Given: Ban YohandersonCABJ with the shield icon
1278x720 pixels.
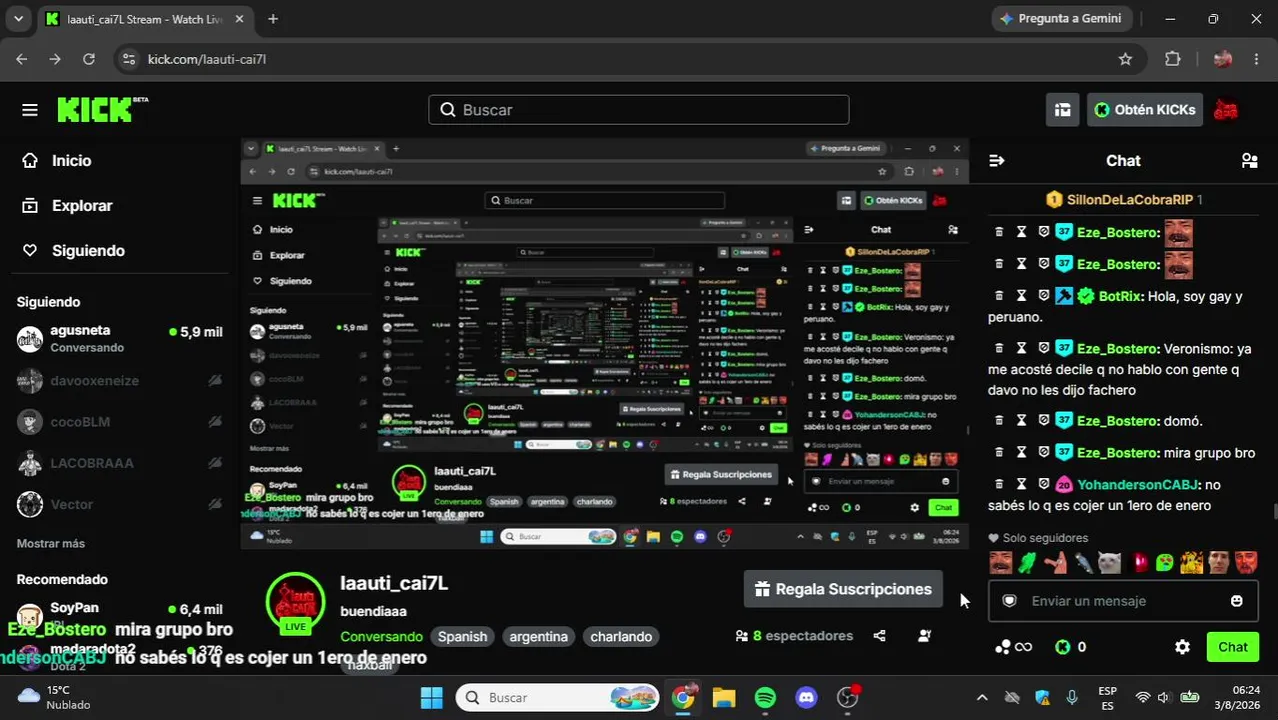Looking at the screenshot, I should pyautogui.click(x=1043, y=485).
